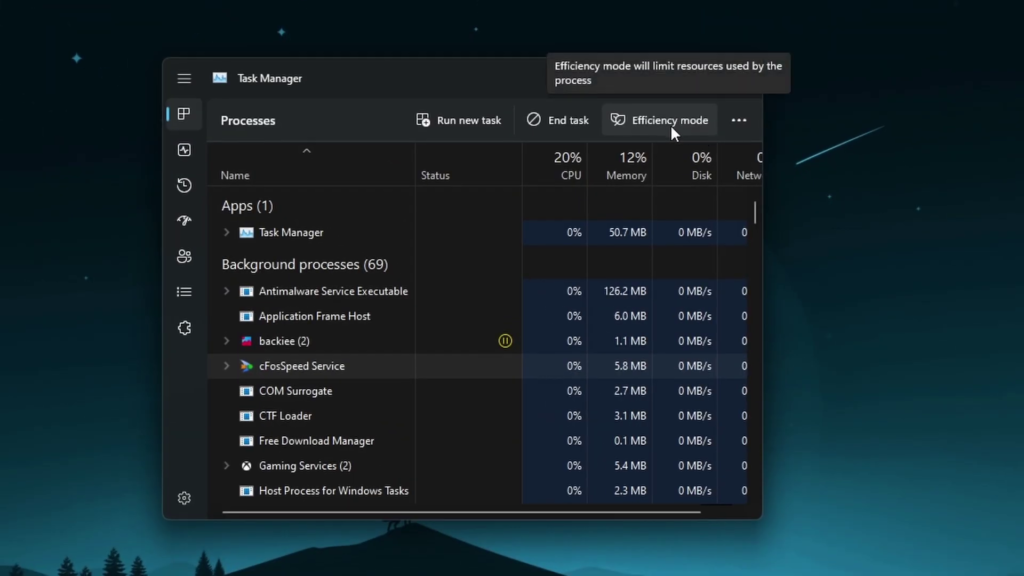
Task: Click the Task Manager process icon
Action: click(246, 232)
